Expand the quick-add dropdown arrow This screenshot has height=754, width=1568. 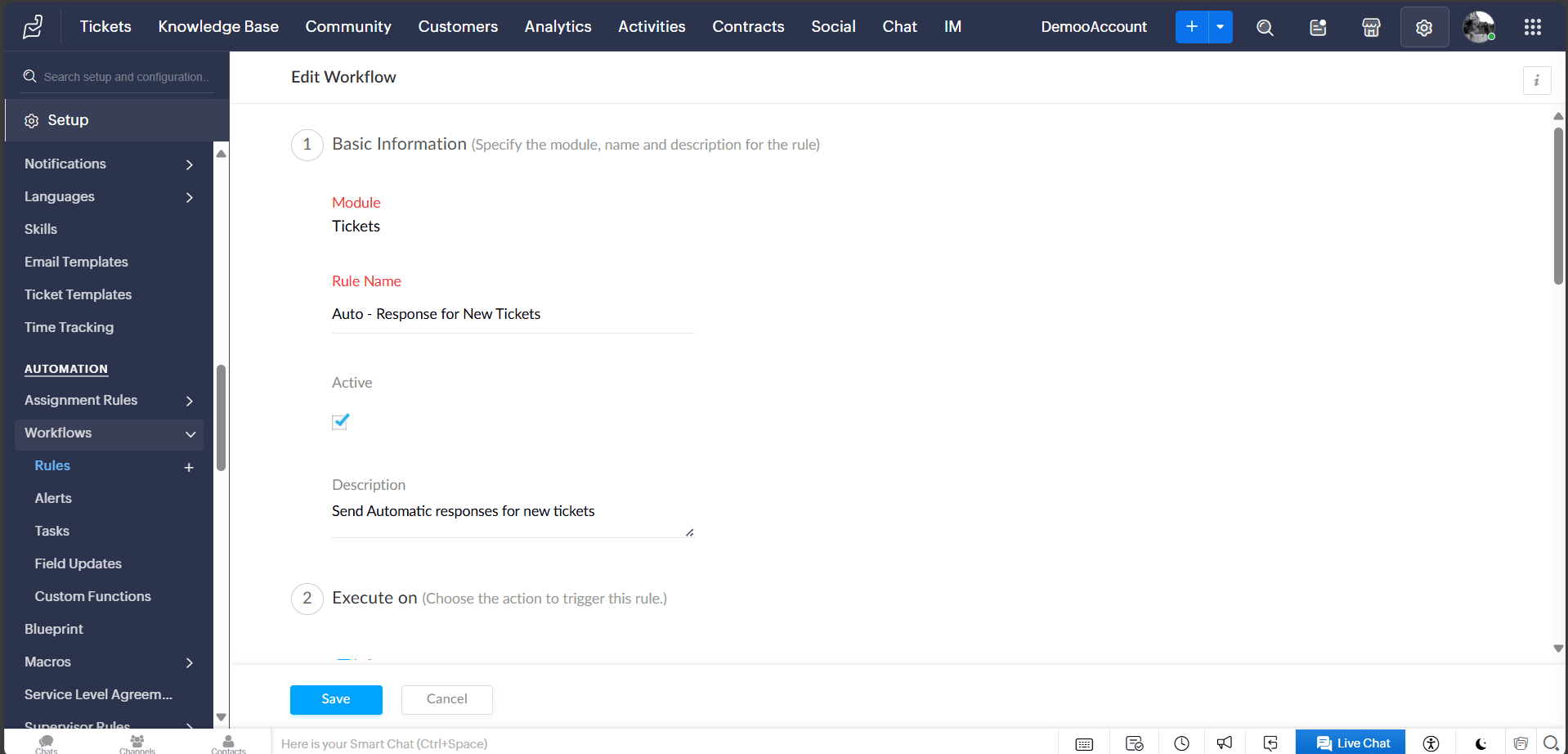click(1221, 27)
